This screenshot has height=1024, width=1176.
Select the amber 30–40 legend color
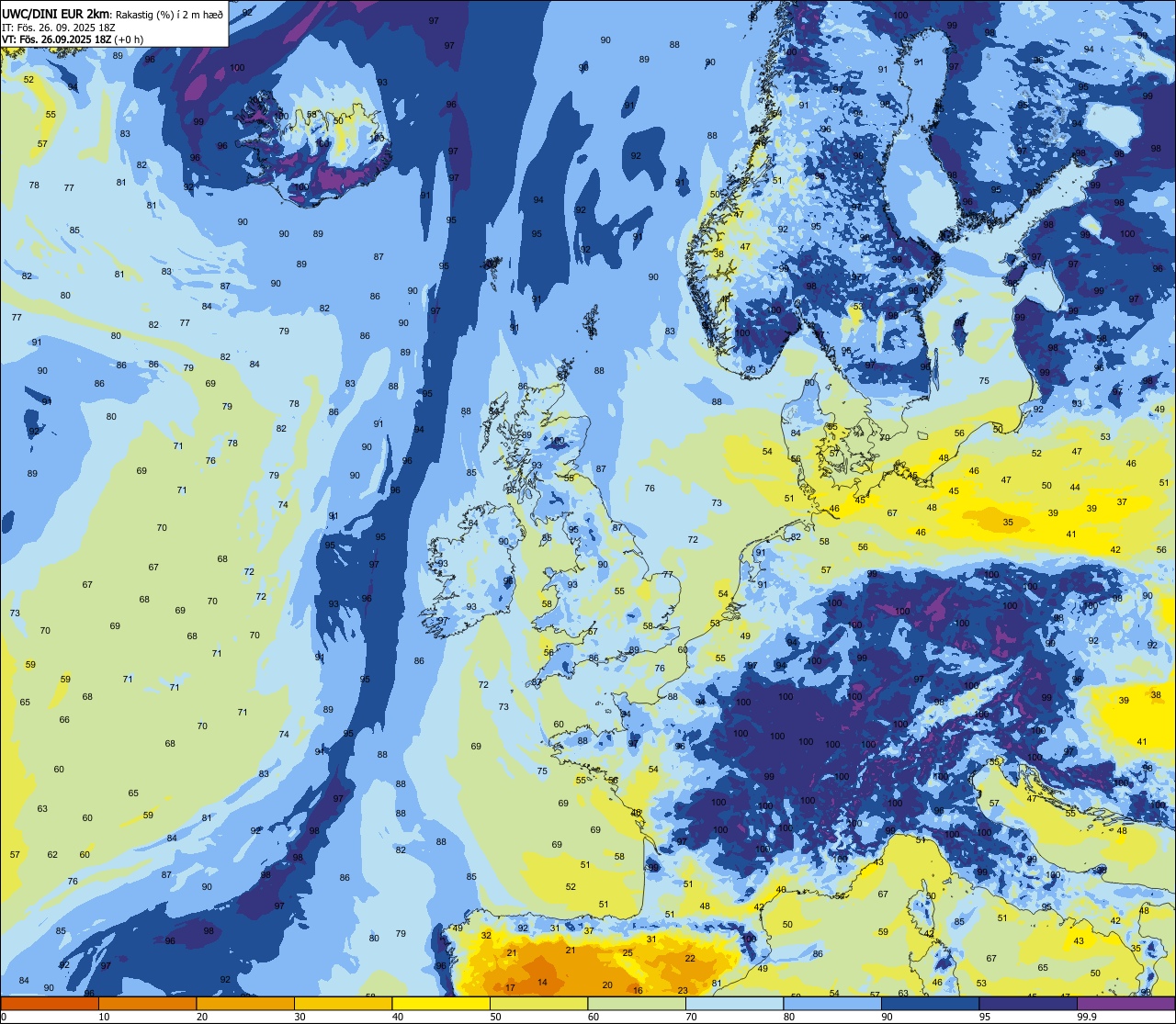(343, 1003)
